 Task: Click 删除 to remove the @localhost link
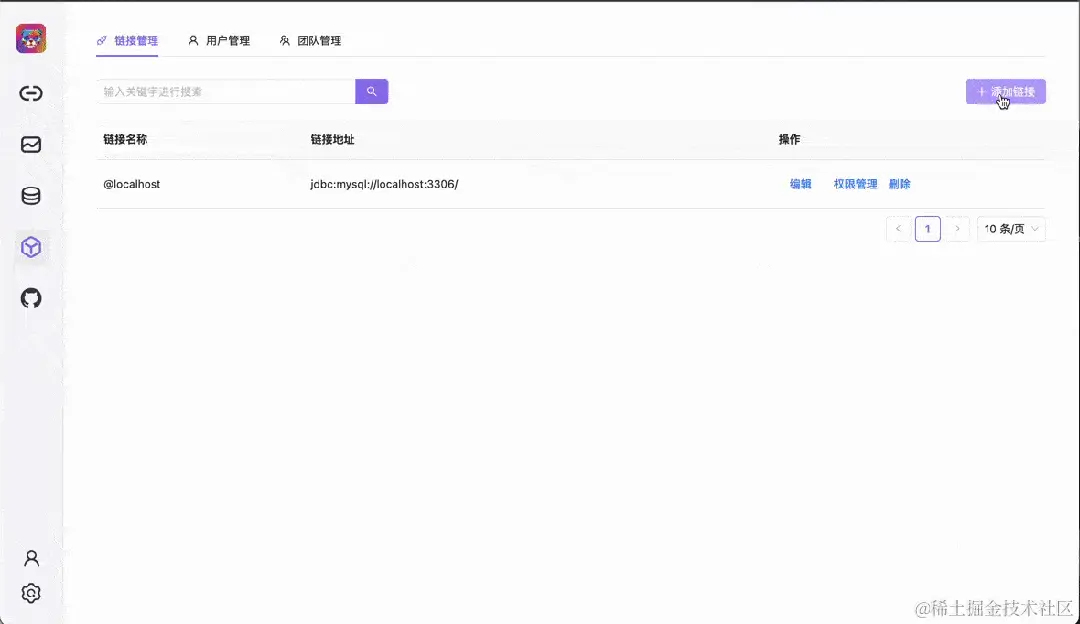click(899, 184)
